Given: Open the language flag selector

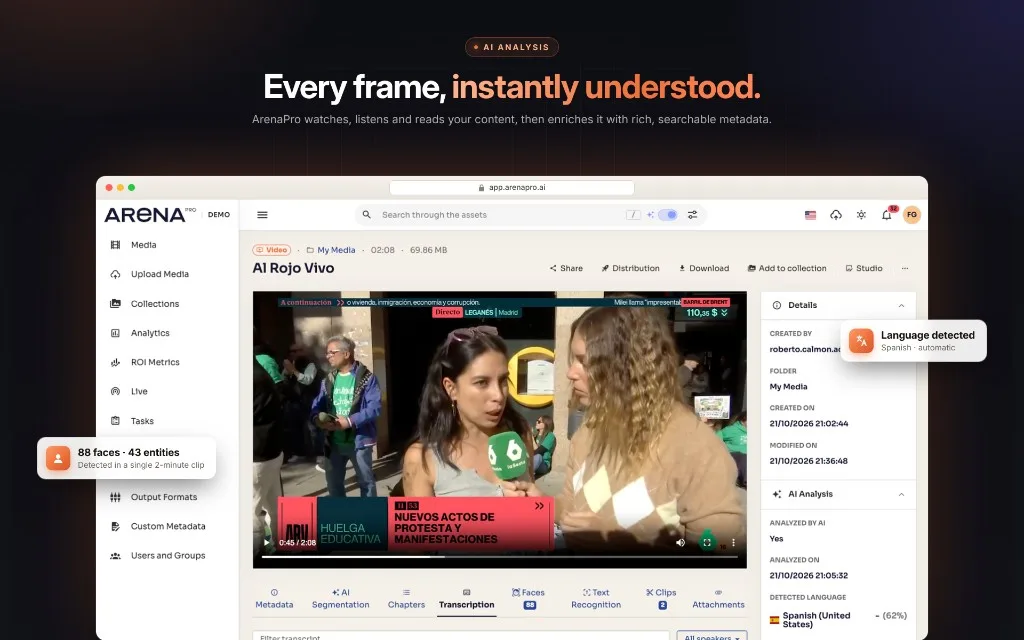Looking at the screenshot, I should (810, 215).
